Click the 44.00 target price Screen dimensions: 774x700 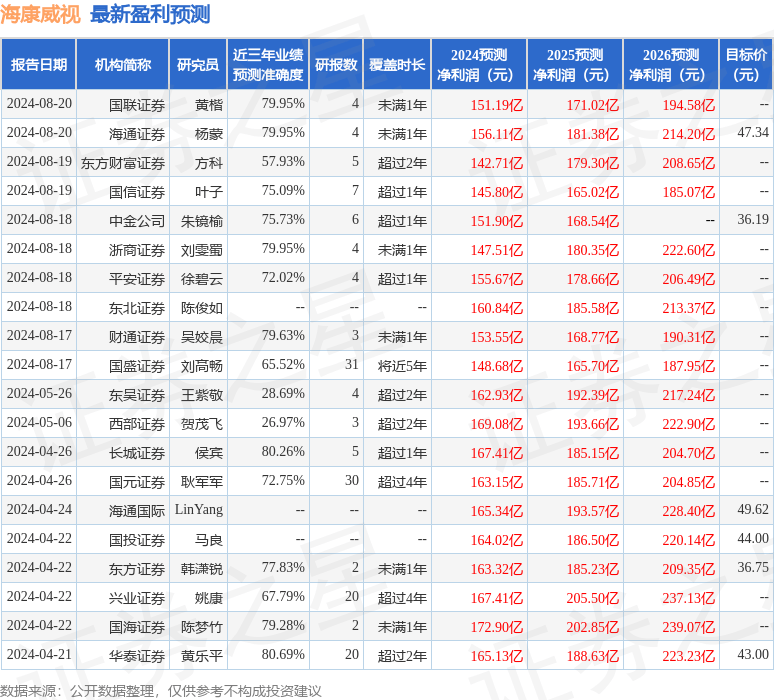pos(753,539)
